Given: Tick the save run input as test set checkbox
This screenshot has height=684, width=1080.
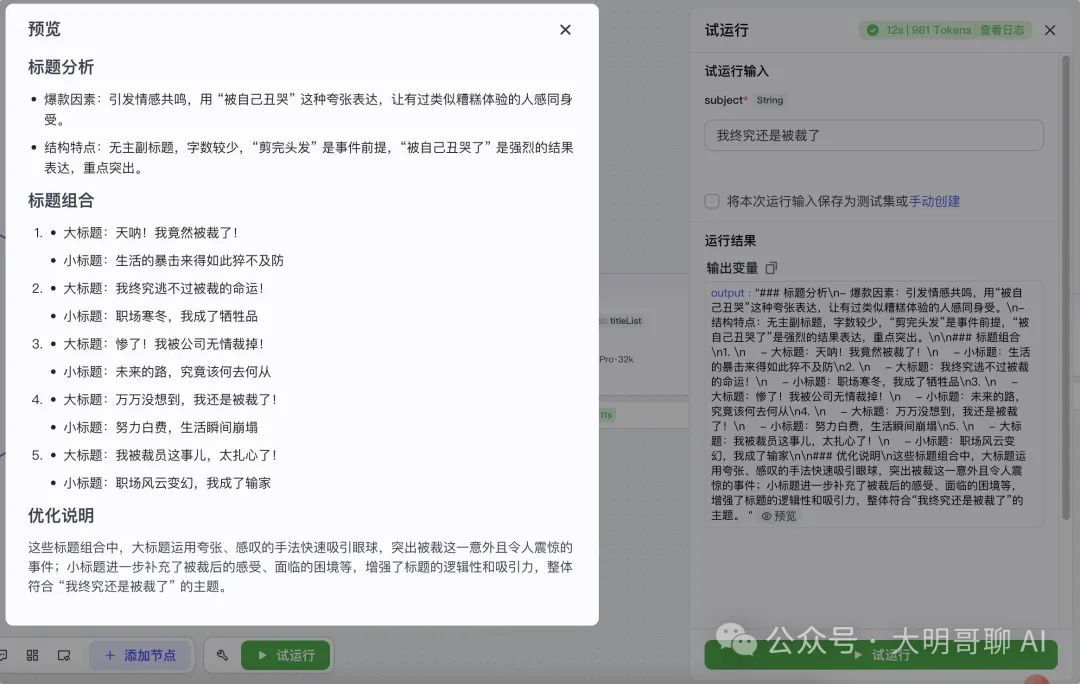Looking at the screenshot, I should 712,201.
